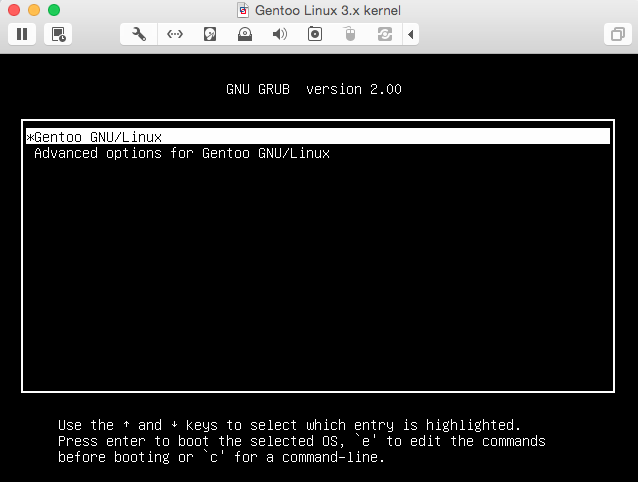
Task: Open virtual machine settings wrench
Action: coord(139,34)
